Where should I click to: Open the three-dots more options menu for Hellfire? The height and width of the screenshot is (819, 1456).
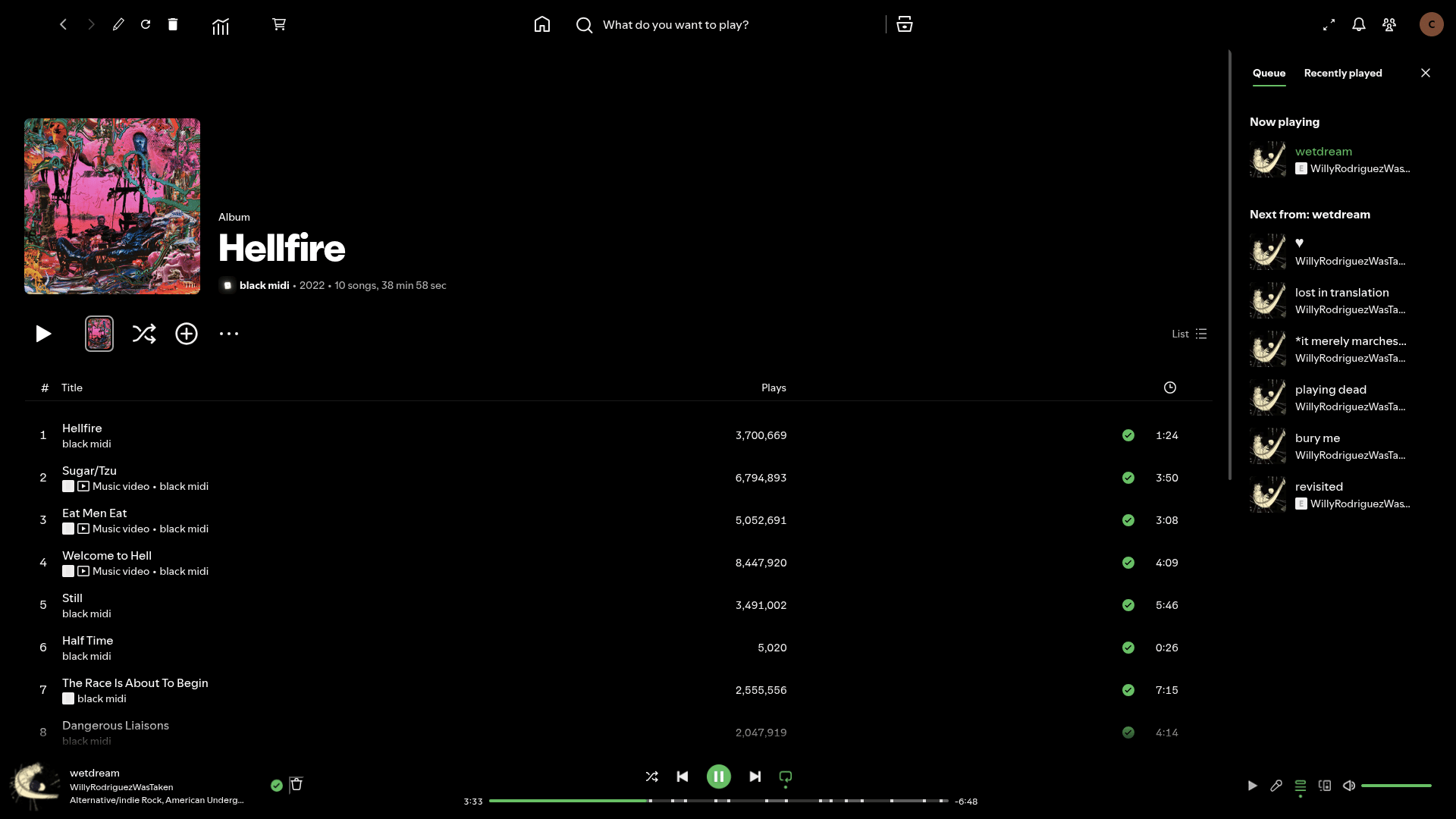pos(229,334)
